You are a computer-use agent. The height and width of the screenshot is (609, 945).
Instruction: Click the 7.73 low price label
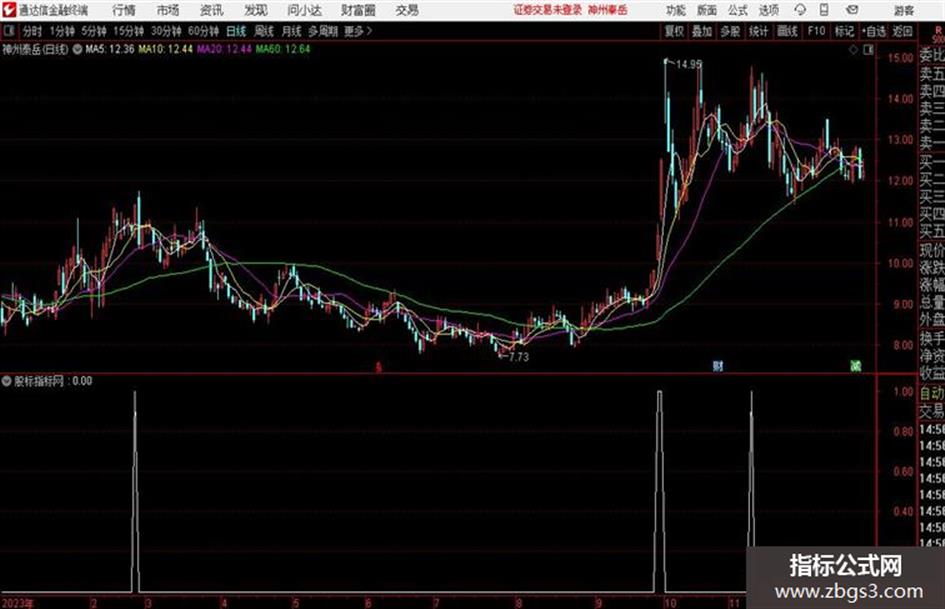[x=518, y=357]
